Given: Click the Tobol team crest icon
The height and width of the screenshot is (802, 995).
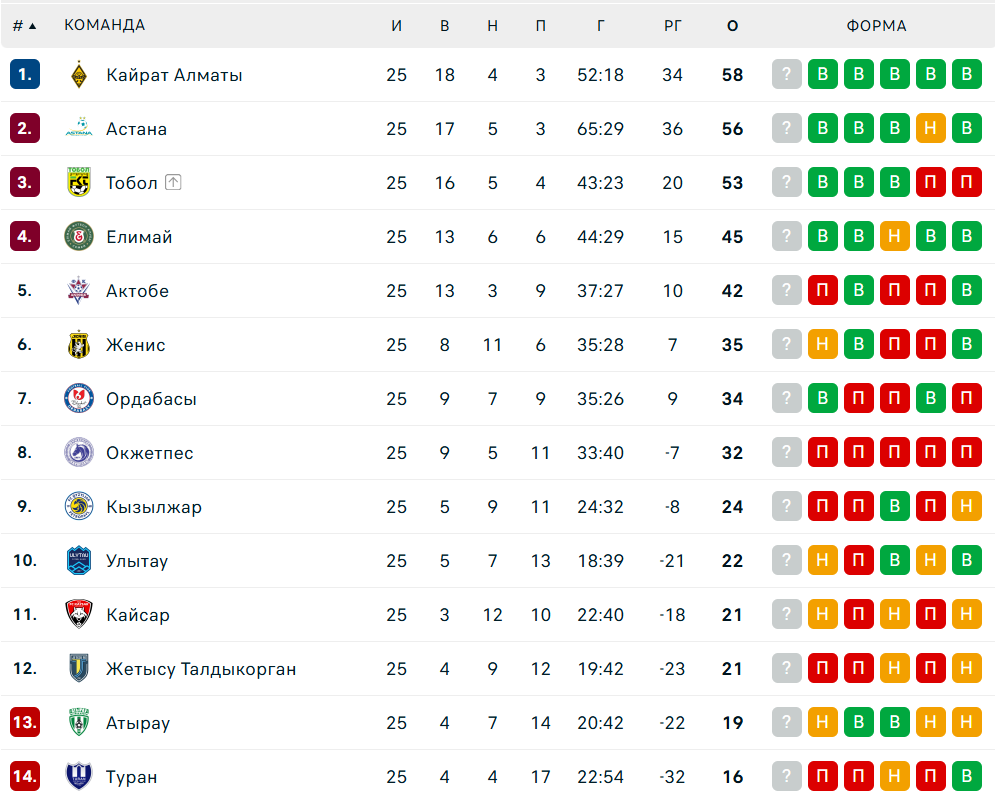Looking at the screenshot, I should pos(79,183).
